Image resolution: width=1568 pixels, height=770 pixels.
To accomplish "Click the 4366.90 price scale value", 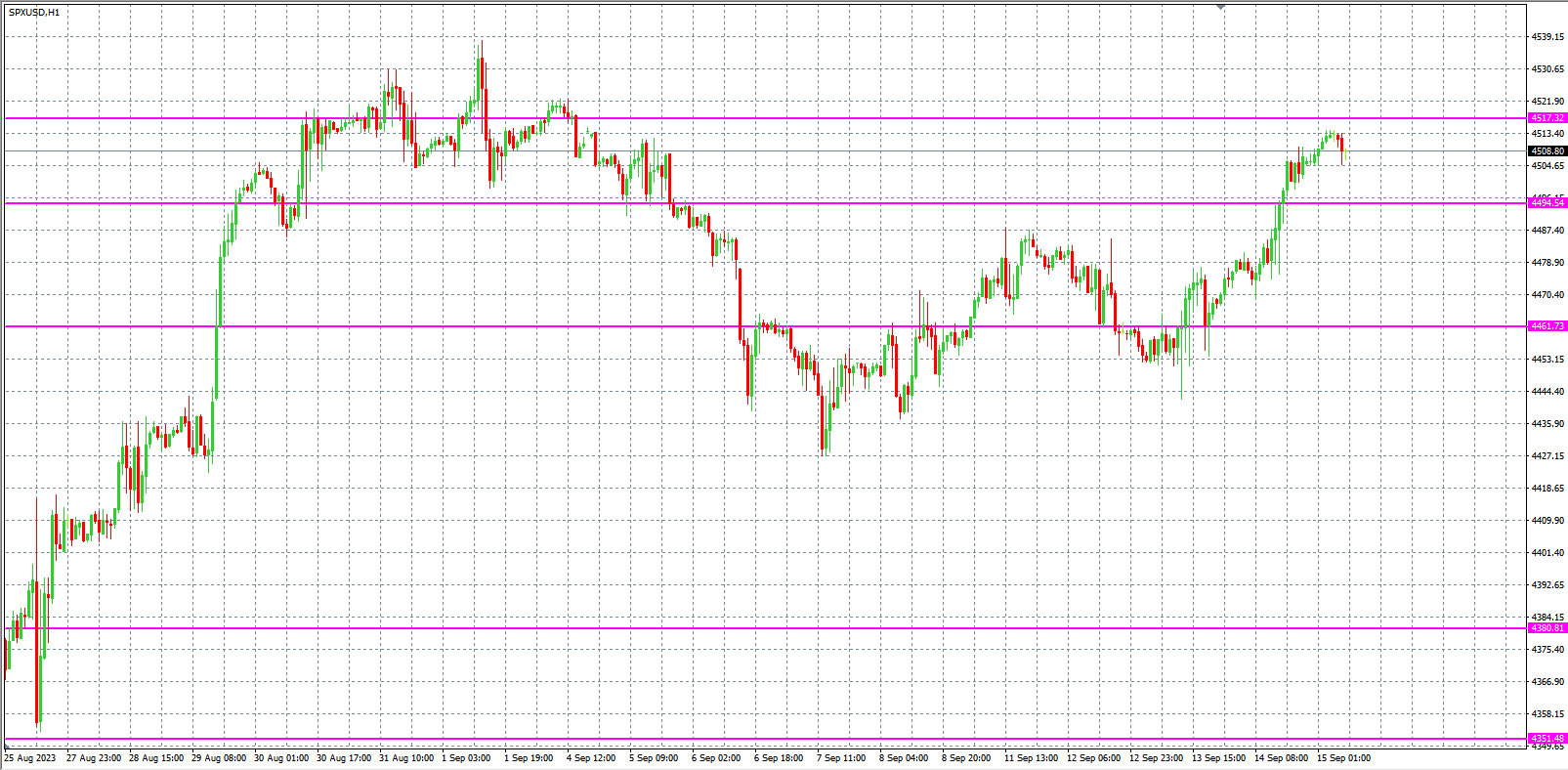I will tap(1547, 682).
